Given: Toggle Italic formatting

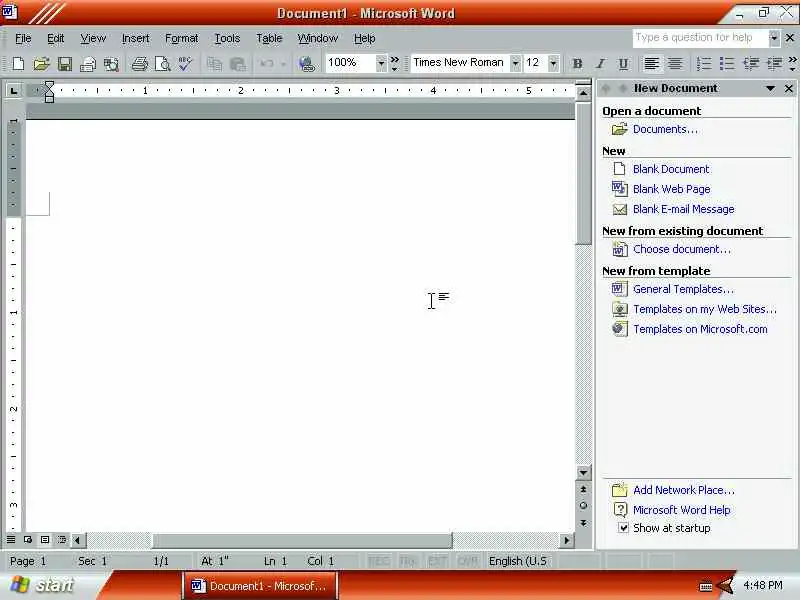Looking at the screenshot, I should click(x=600, y=63).
